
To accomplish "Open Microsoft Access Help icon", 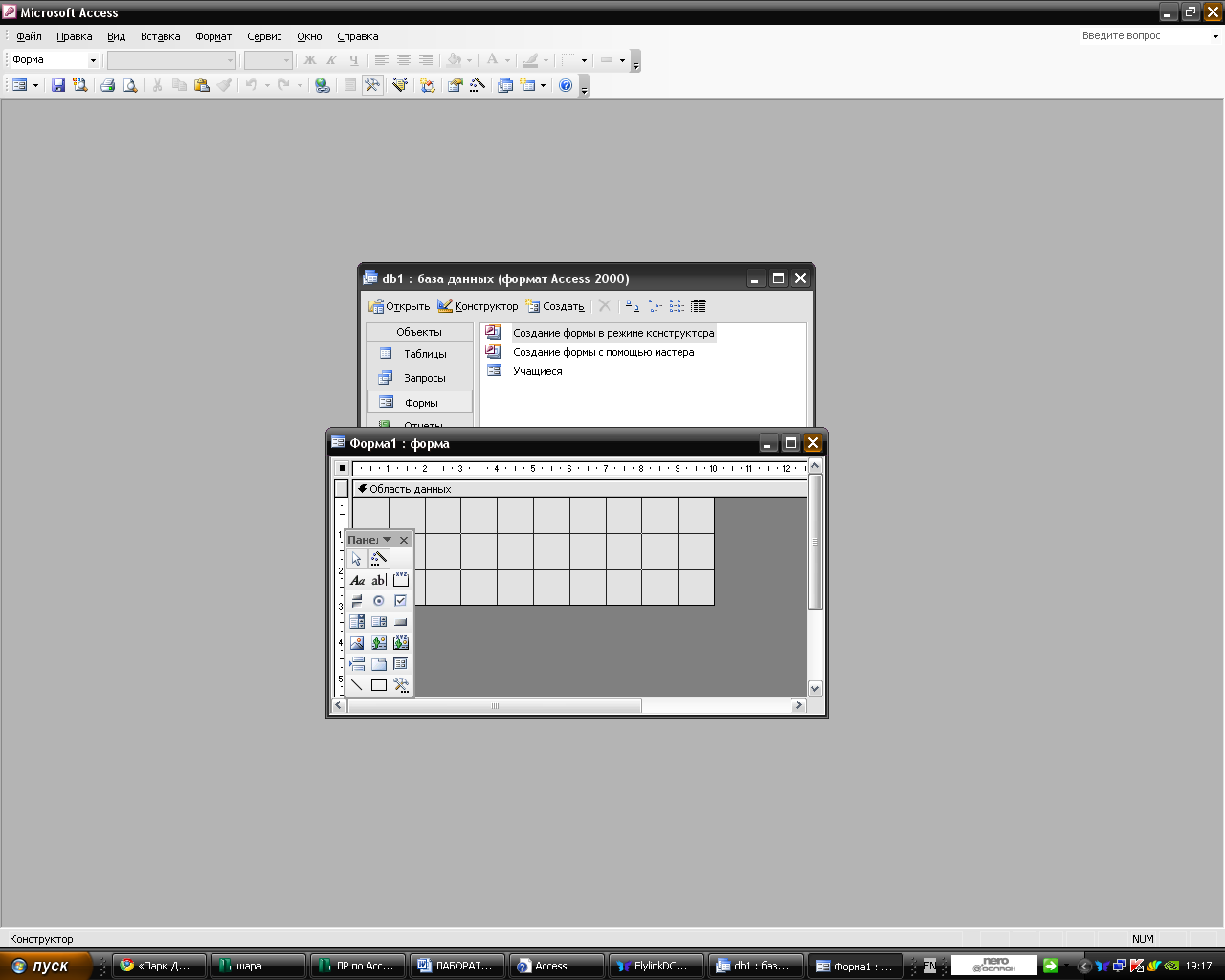I will point(566,85).
